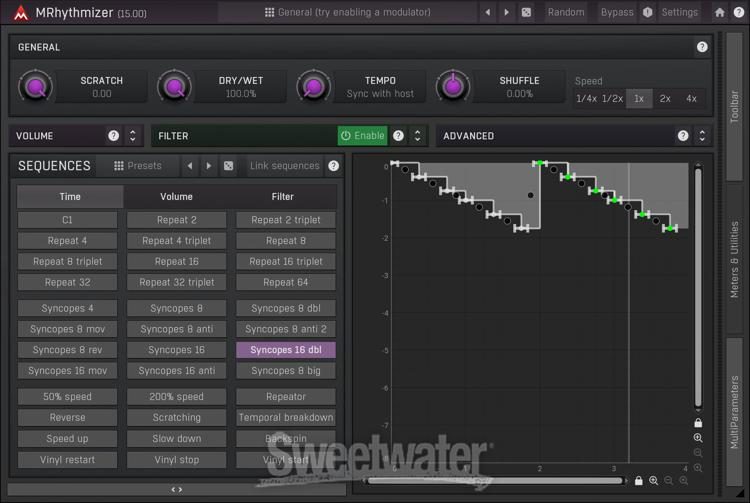This screenshot has height=503, width=750.
Task: Toggle Bypass for the plugin
Action: click(x=617, y=12)
